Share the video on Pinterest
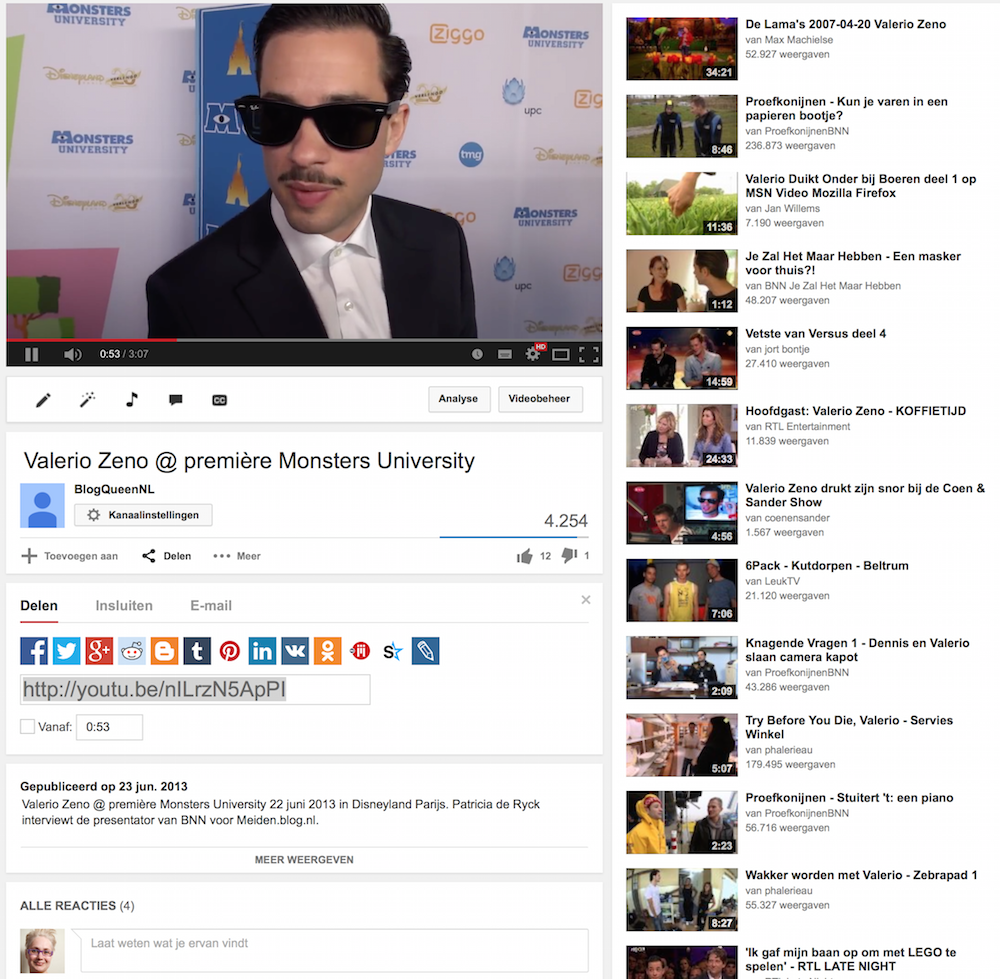 (230, 651)
